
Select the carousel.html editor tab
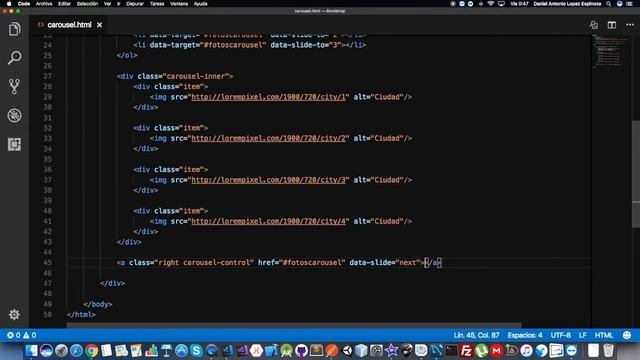[69, 25]
